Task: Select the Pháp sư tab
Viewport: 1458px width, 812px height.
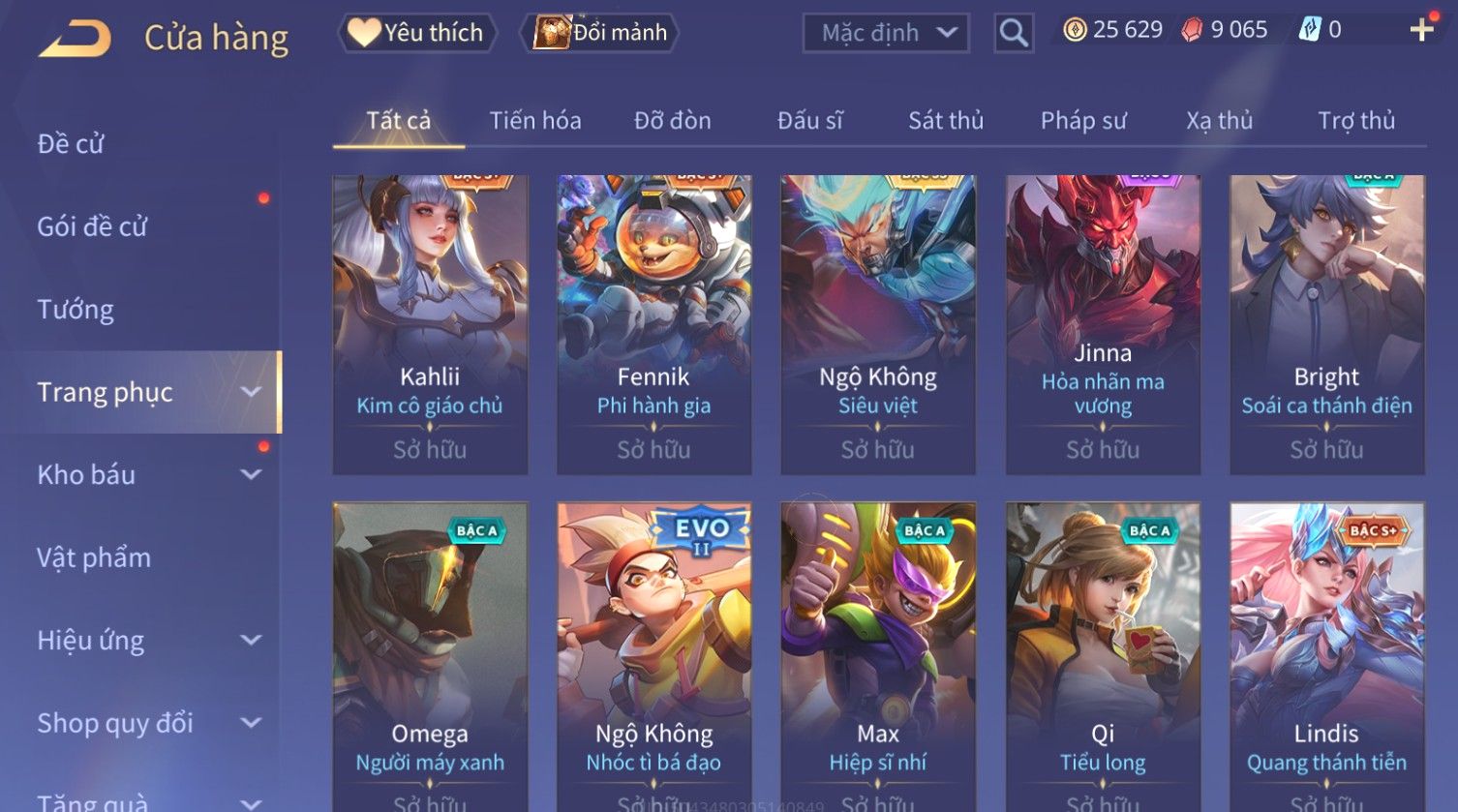Action: point(1083,121)
